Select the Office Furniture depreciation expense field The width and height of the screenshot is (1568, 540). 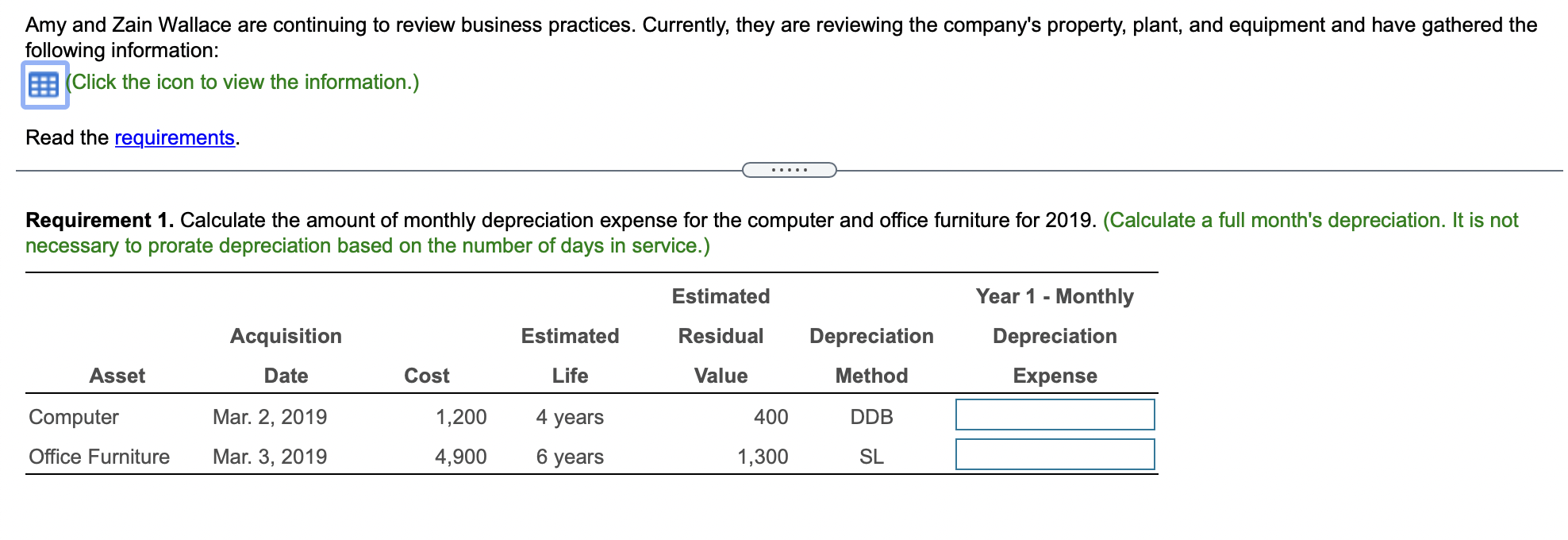click(x=1055, y=454)
